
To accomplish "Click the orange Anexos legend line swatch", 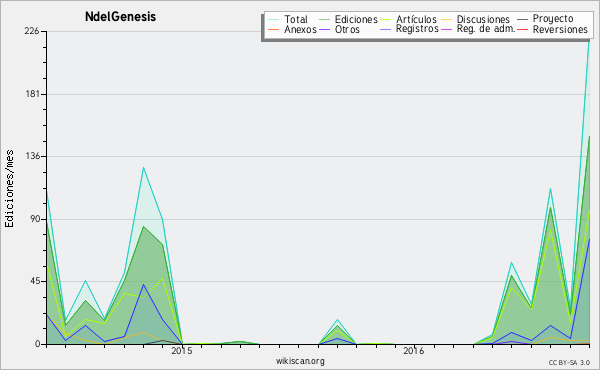I will (x=274, y=30).
